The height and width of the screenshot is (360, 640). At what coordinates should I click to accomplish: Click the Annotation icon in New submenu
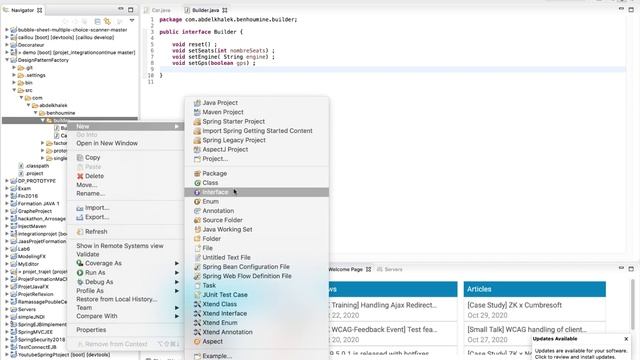point(197,211)
